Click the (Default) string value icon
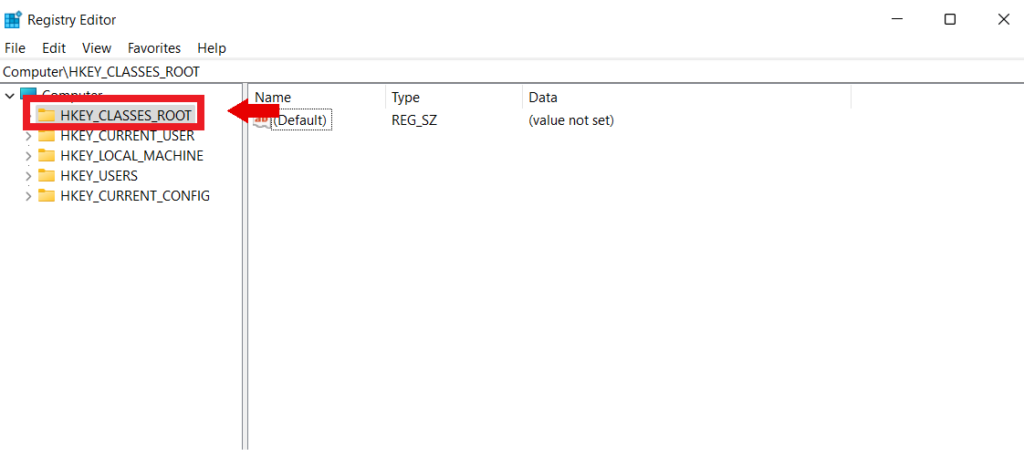 coord(263,120)
